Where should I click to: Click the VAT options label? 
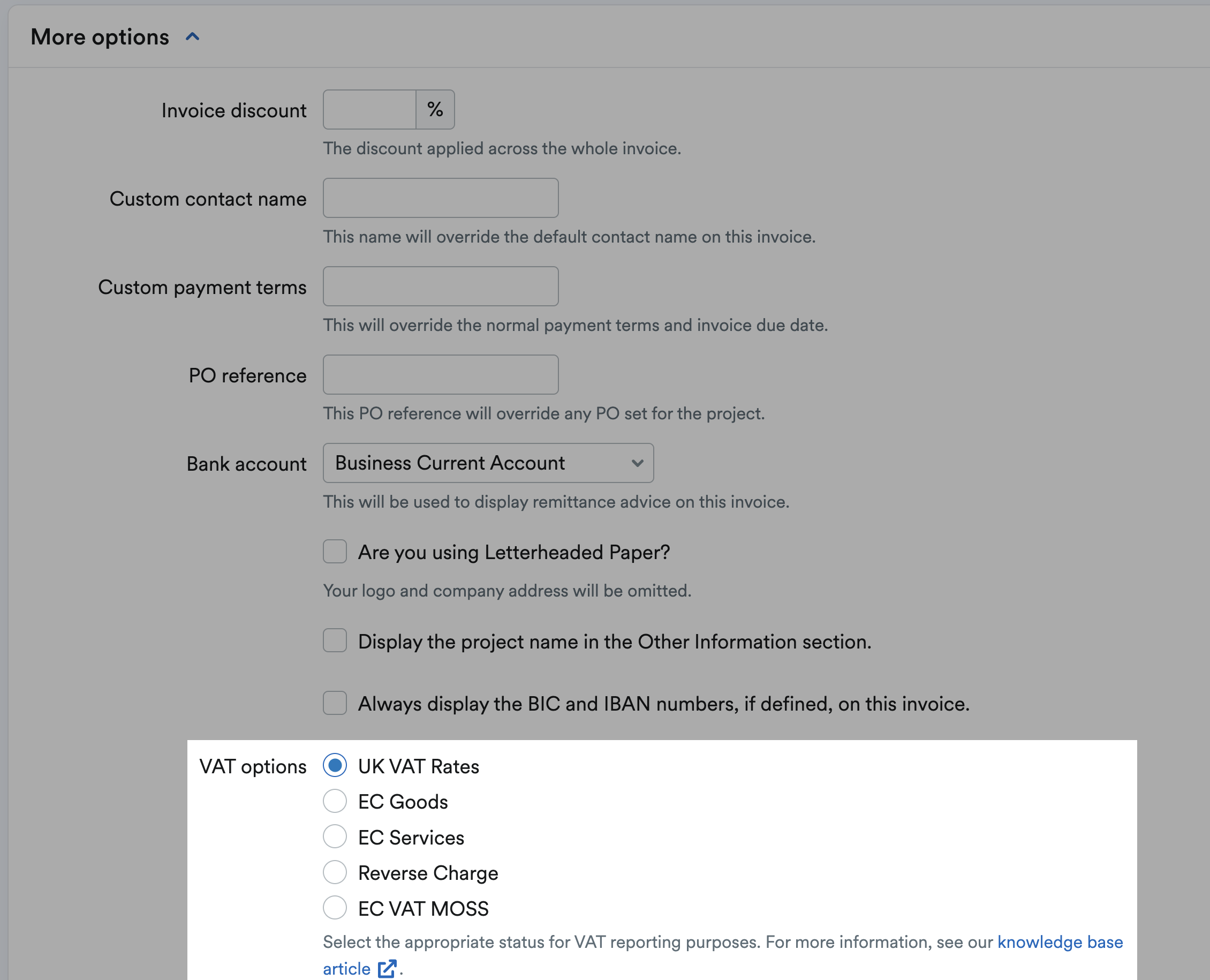[253, 767]
